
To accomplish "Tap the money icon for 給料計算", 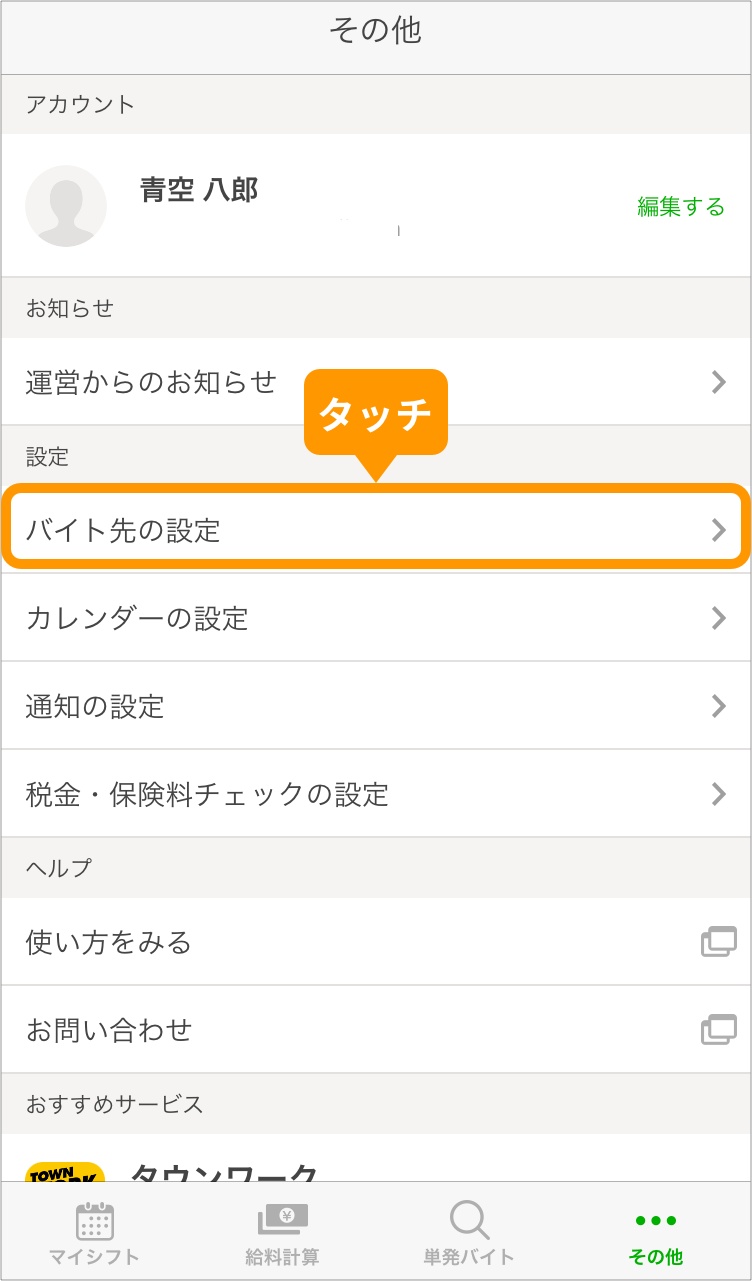I will (283, 1219).
